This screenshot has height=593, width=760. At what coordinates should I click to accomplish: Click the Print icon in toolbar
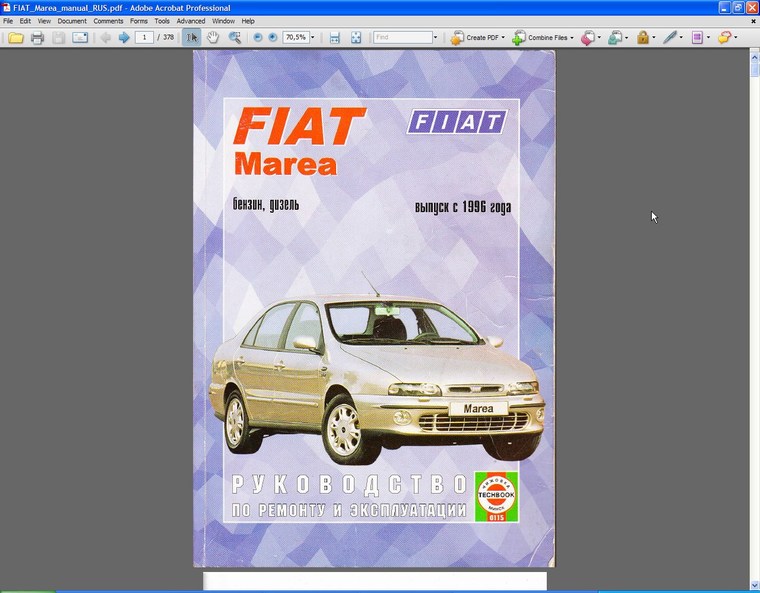(37, 38)
